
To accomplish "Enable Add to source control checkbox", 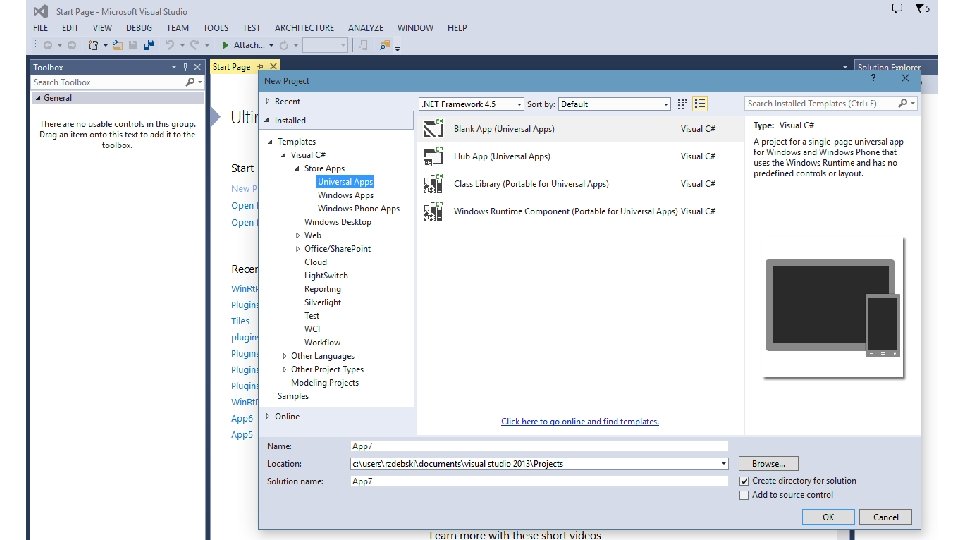I will pos(744,495).
